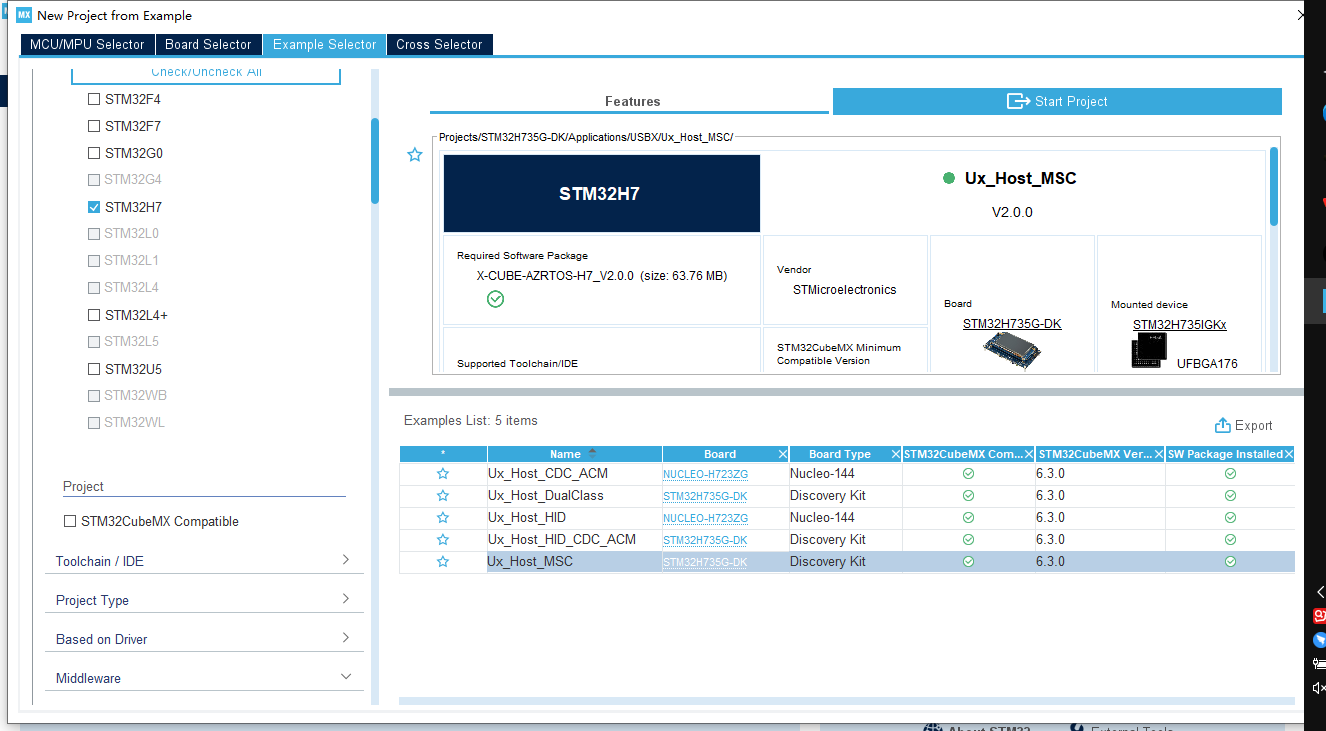The image size is (1326, 731).
Task: Open the STM32H735G-DK board link in details
Action: 1012,324
